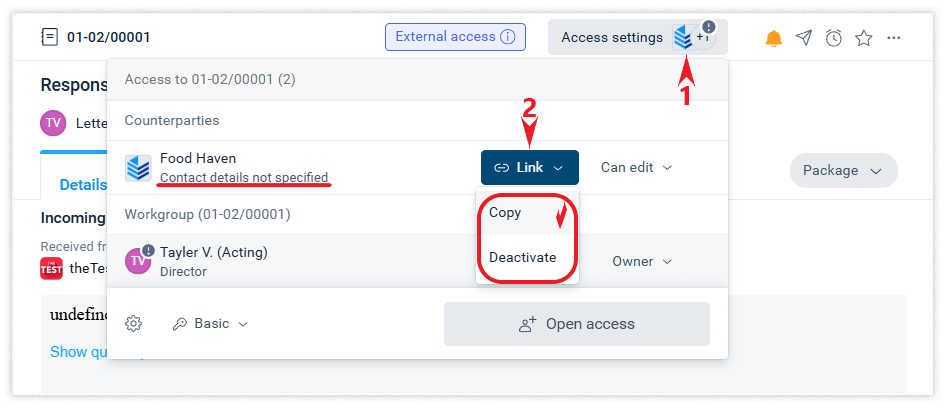Viewport: 945px width, 408px height.
Task: Open the Basic access level dropdown
Action: click(210, 324)
